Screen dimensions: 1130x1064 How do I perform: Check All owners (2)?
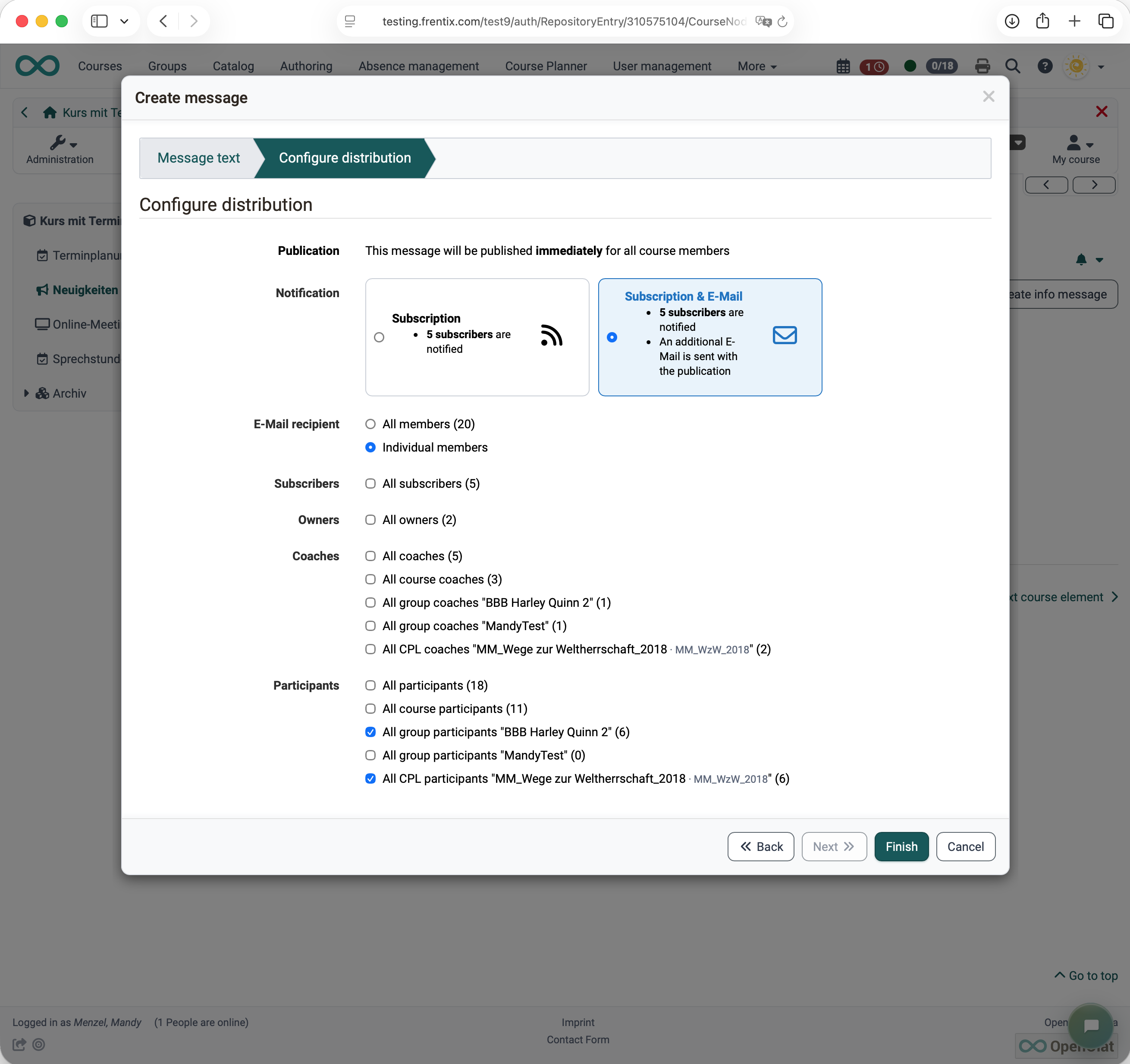pos(370,520)
